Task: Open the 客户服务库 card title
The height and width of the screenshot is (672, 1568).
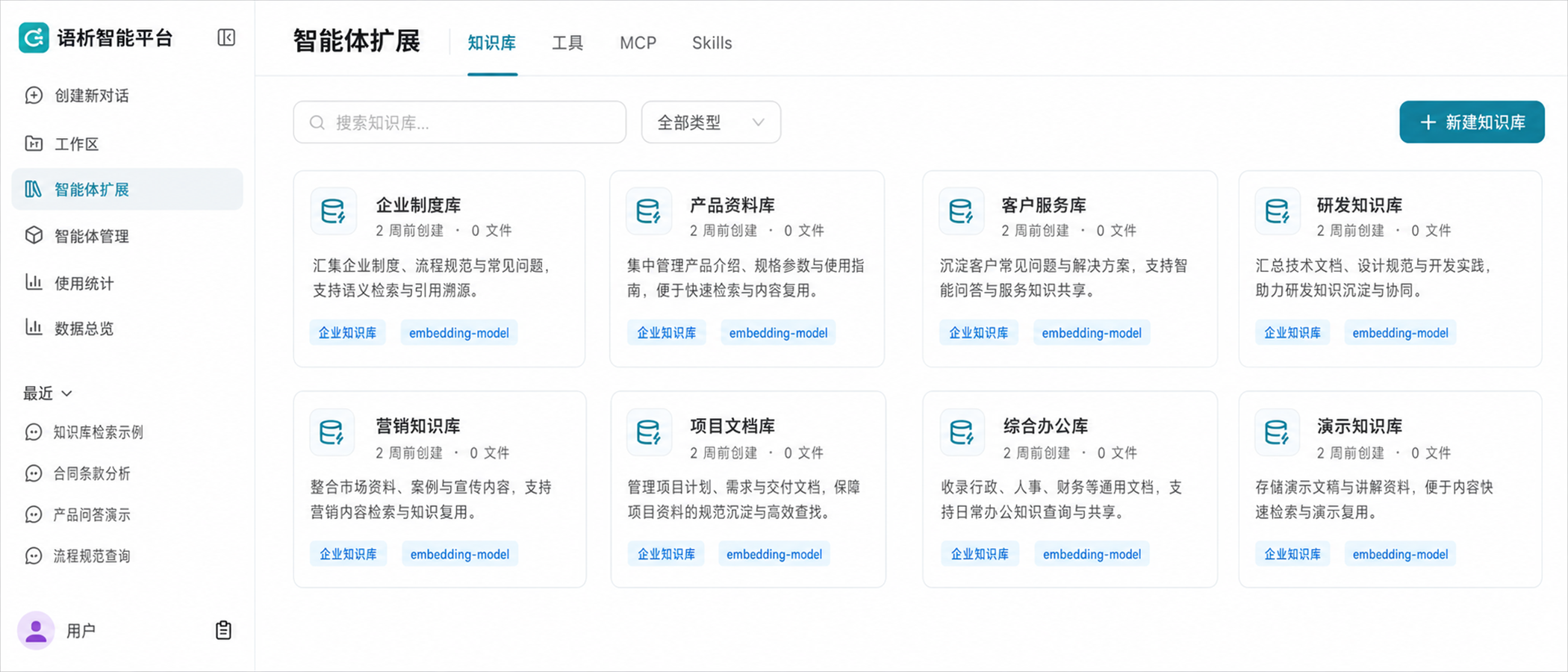Action: coord(1044,205)
